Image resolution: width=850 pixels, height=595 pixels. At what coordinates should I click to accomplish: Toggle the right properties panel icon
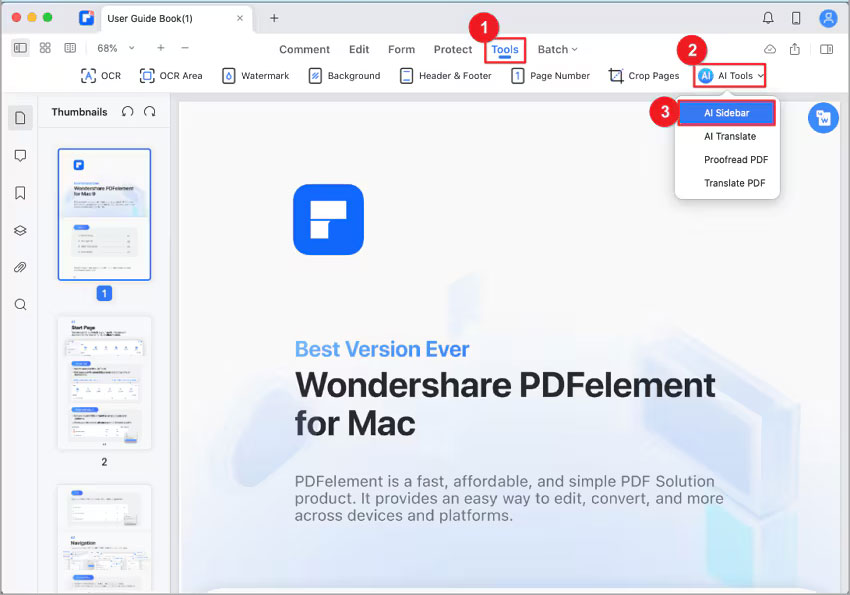pos(826,49)
